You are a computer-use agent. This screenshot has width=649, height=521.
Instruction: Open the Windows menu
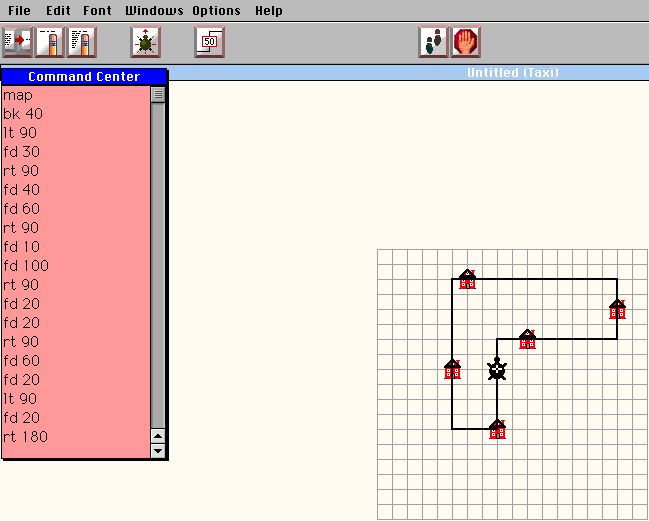click(x=154, y=10)
